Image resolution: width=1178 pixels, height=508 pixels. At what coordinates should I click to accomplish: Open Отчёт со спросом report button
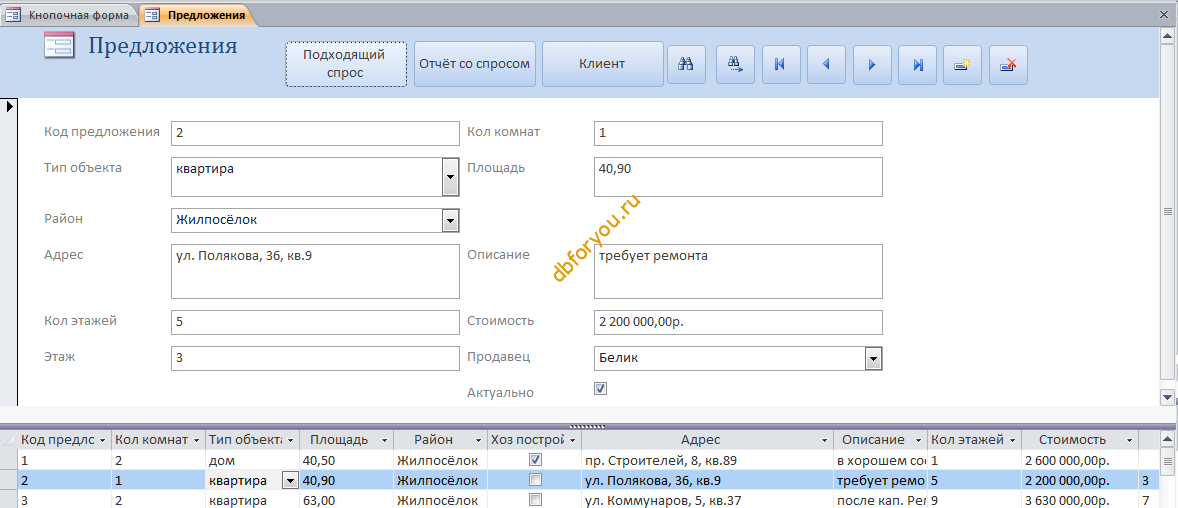(x=475, y=64)
